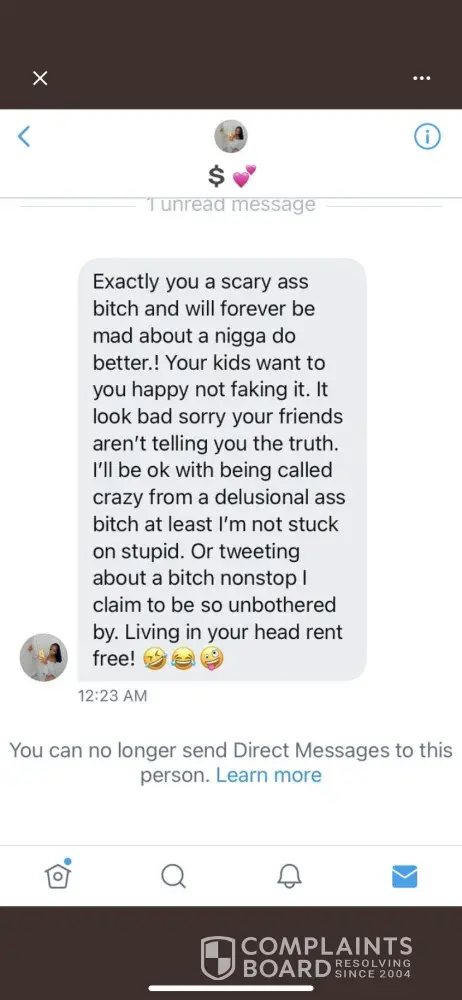Viewport: 462px width, 1000px height.
Task: Select the blue Messages envelope icon
Action: 405,876
